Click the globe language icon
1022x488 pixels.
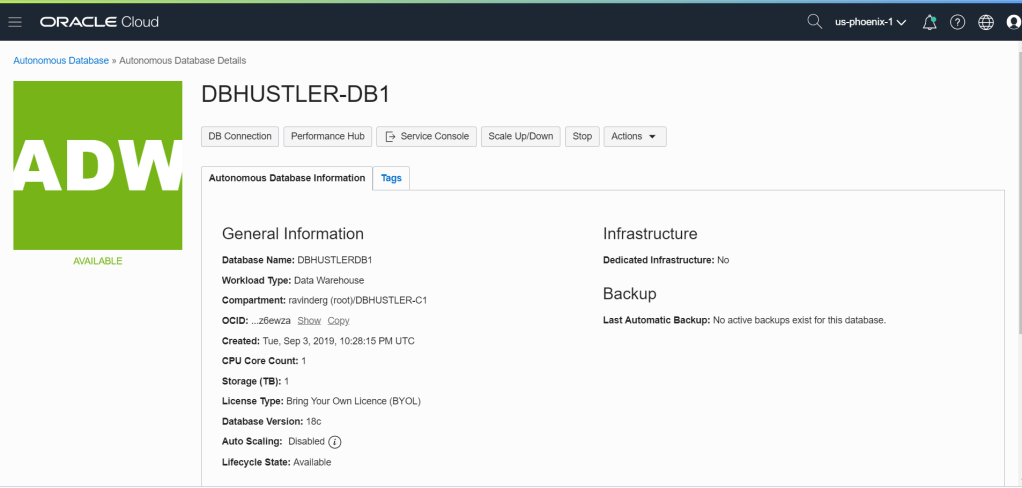(x=985, y=22)
